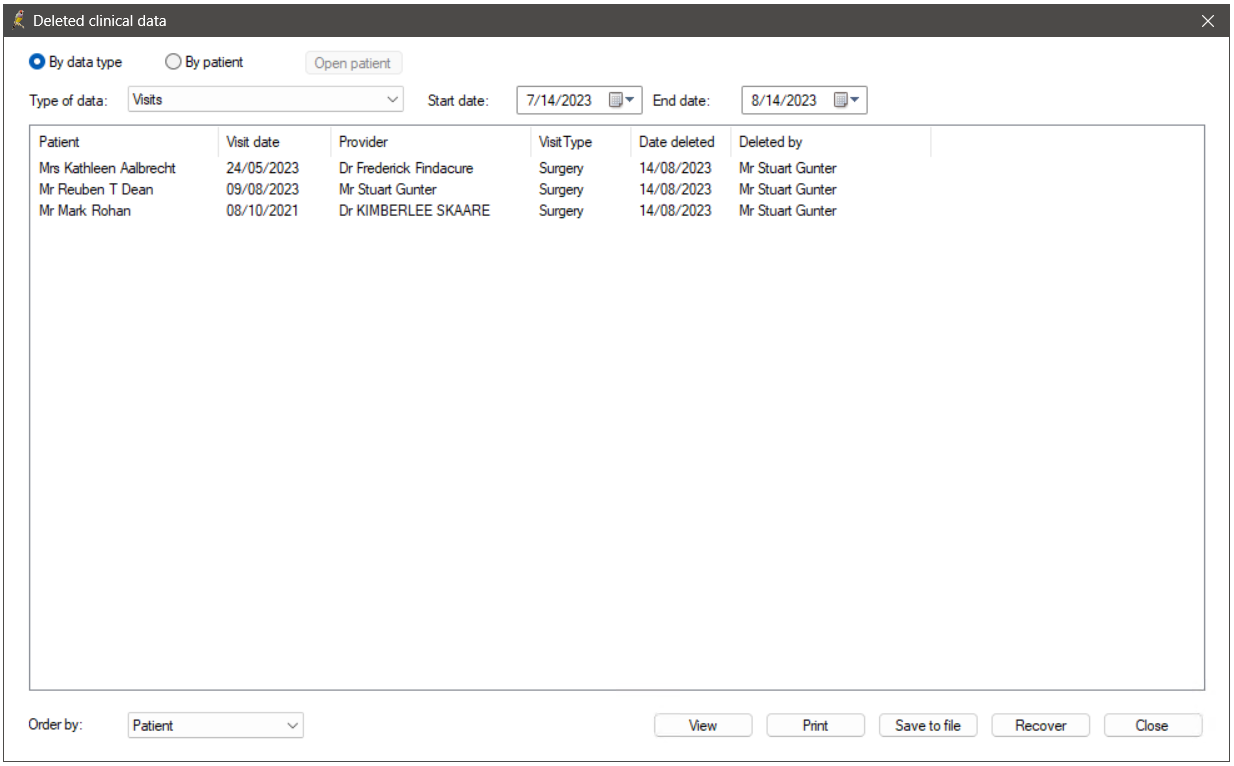The image size is (1234, 766).
Task: Sort by the Provider column header
Action: pyautogui.click(x=430, y=142)
